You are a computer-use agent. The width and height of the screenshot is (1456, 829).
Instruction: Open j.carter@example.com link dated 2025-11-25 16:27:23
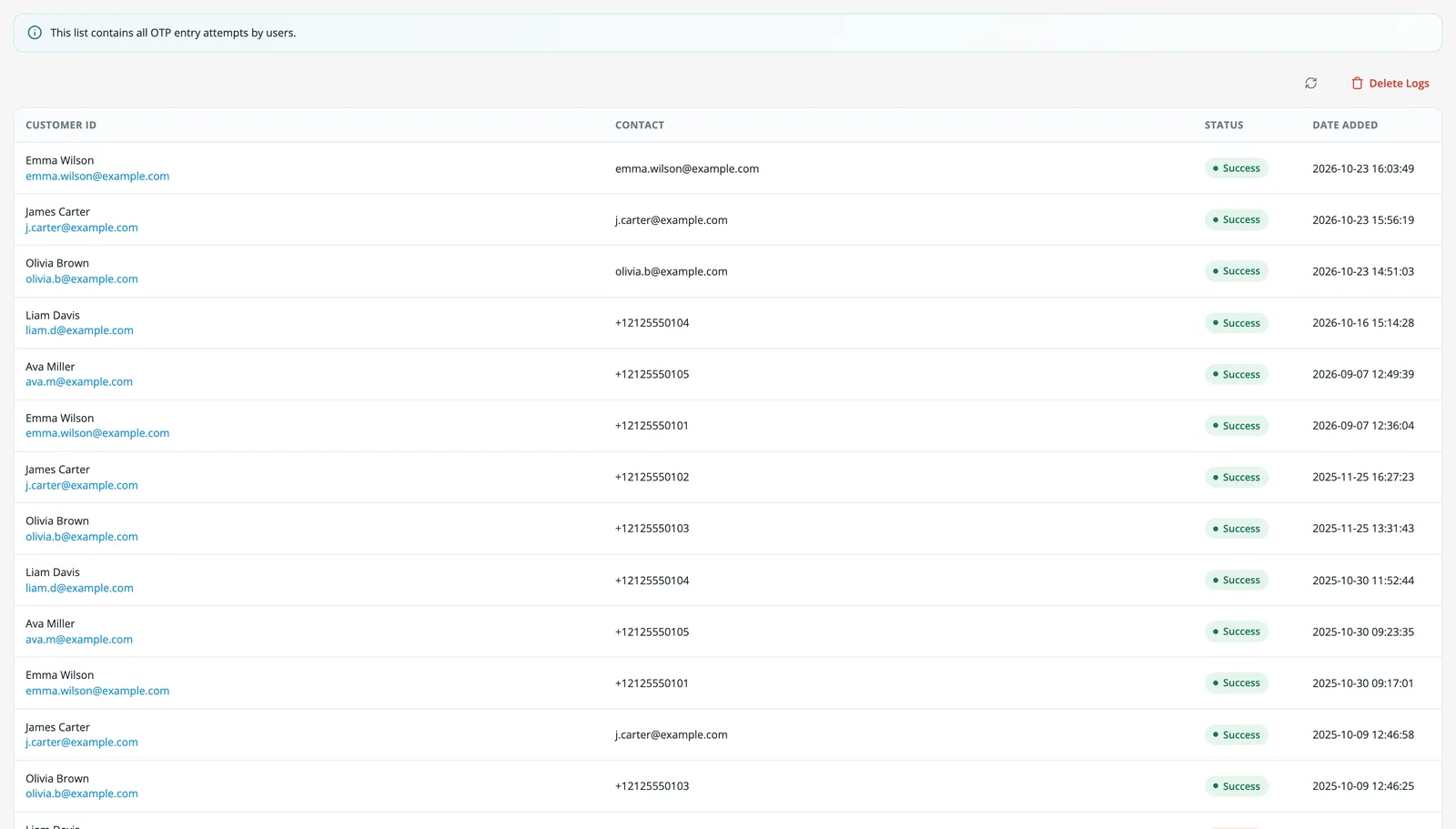pos(82,485)
